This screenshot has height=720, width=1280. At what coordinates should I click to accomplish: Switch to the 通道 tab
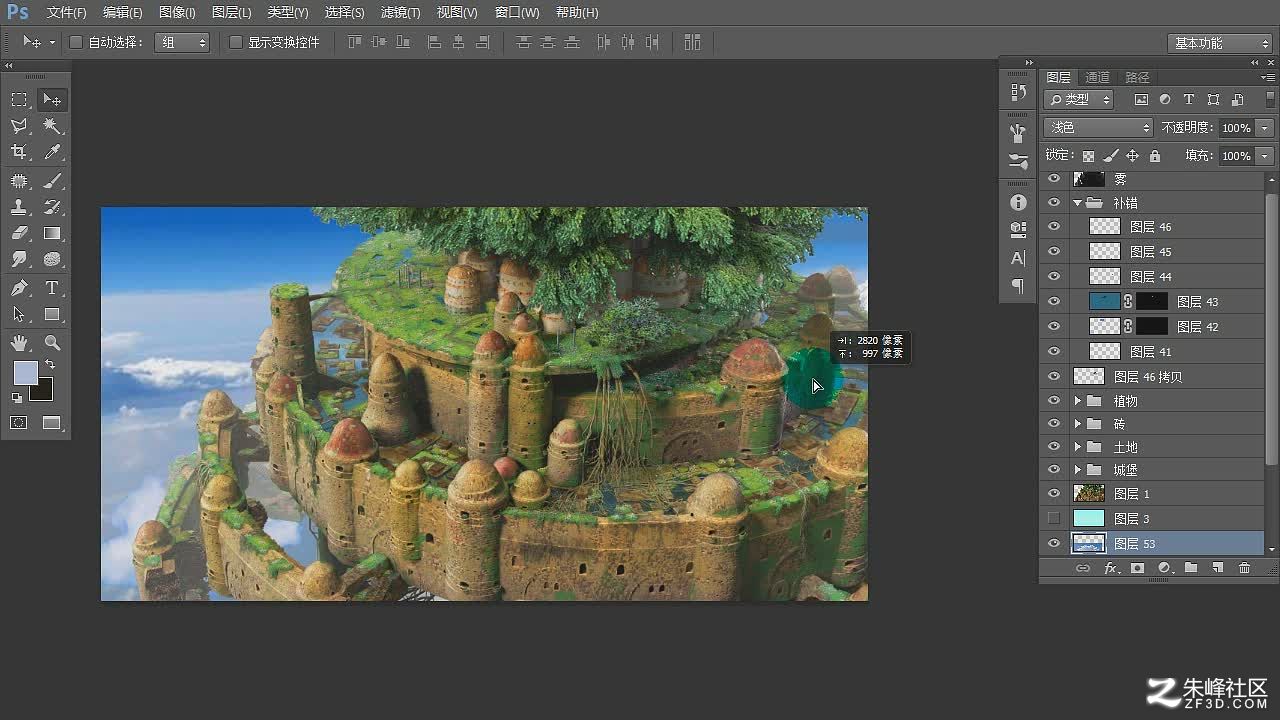[1097, 77]
